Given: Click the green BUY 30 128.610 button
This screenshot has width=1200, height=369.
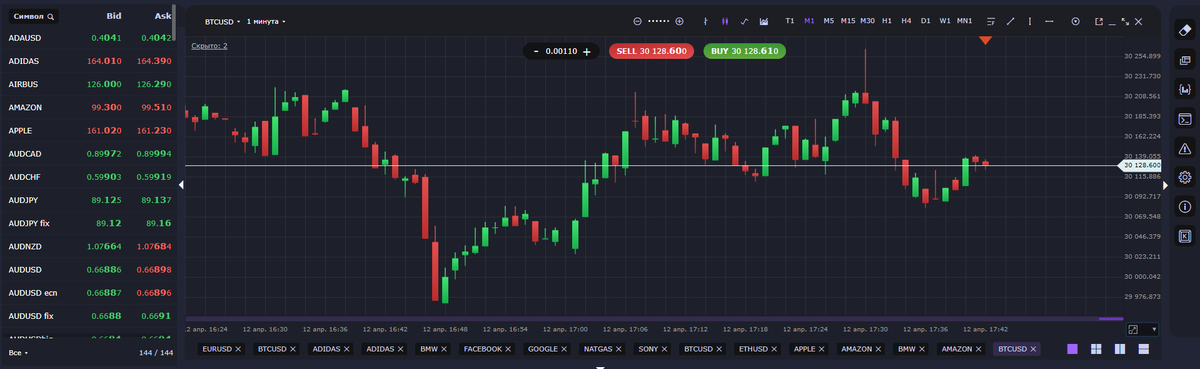Looking at the screenshot, I should coord(744,51).
